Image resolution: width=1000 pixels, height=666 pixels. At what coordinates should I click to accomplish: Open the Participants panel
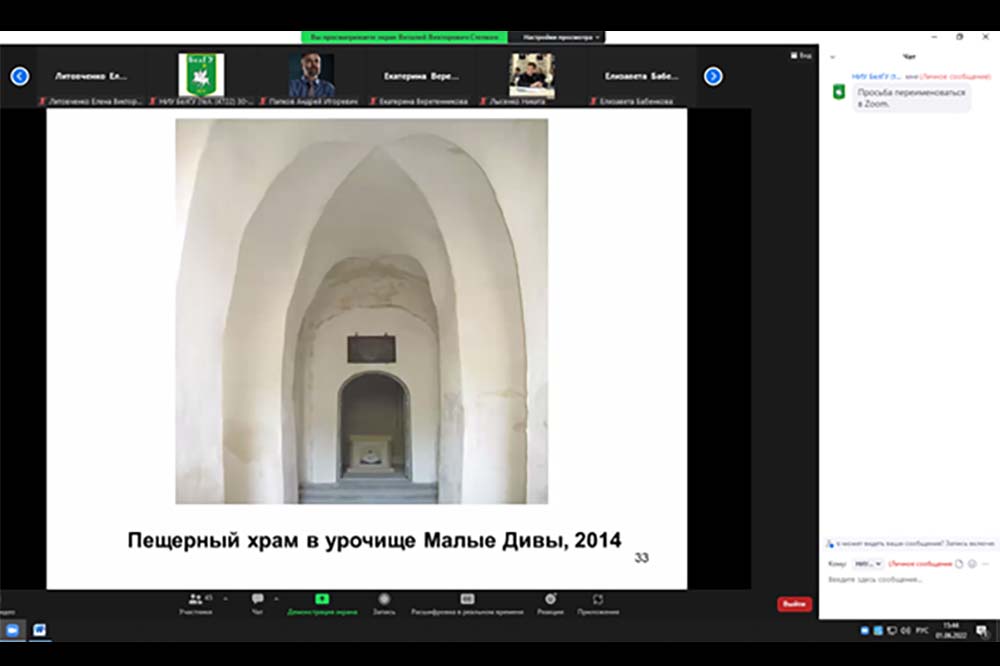pos(196,603)
